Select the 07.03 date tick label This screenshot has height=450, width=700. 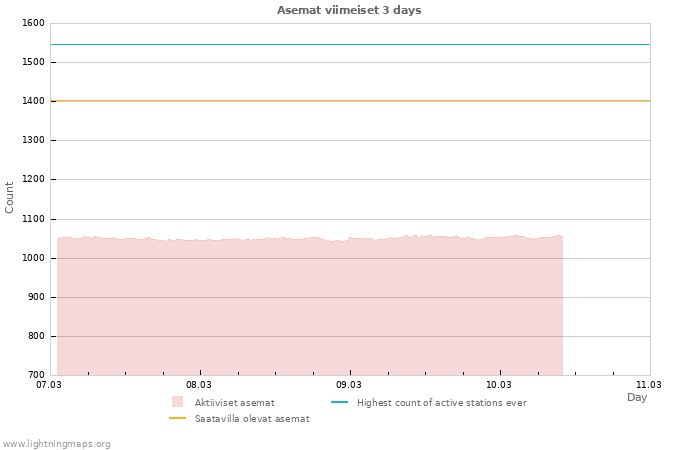49,384
